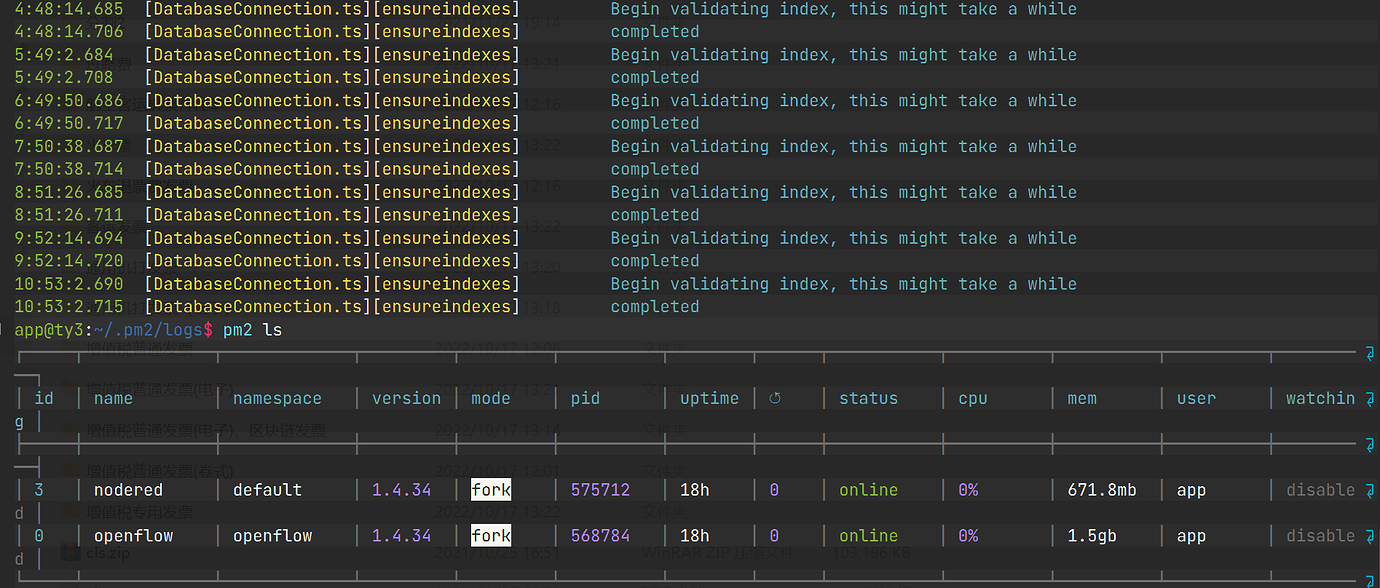Screen dimensions: 1380x588
Task: Toggle the highlighted fork mode badge for openflow
Action: click(491, 535)
